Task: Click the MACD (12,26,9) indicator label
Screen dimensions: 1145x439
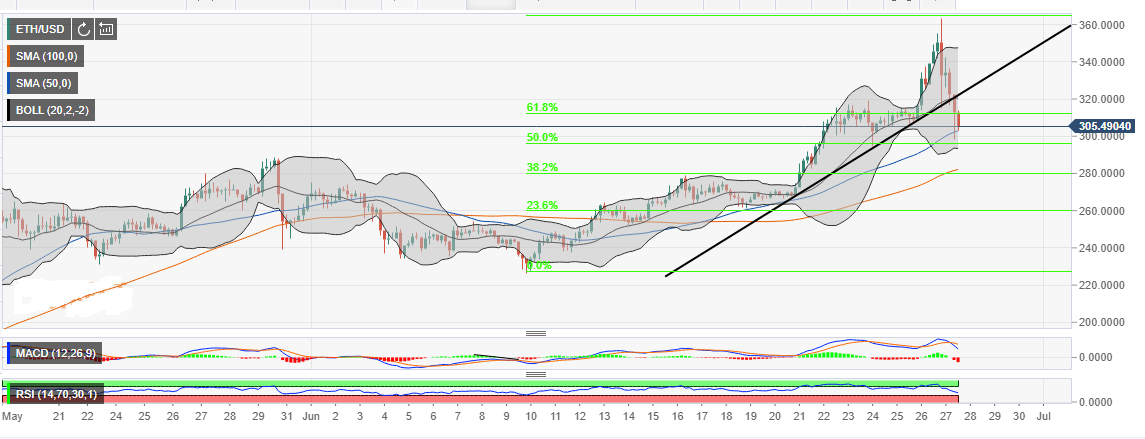Action: 53,352
